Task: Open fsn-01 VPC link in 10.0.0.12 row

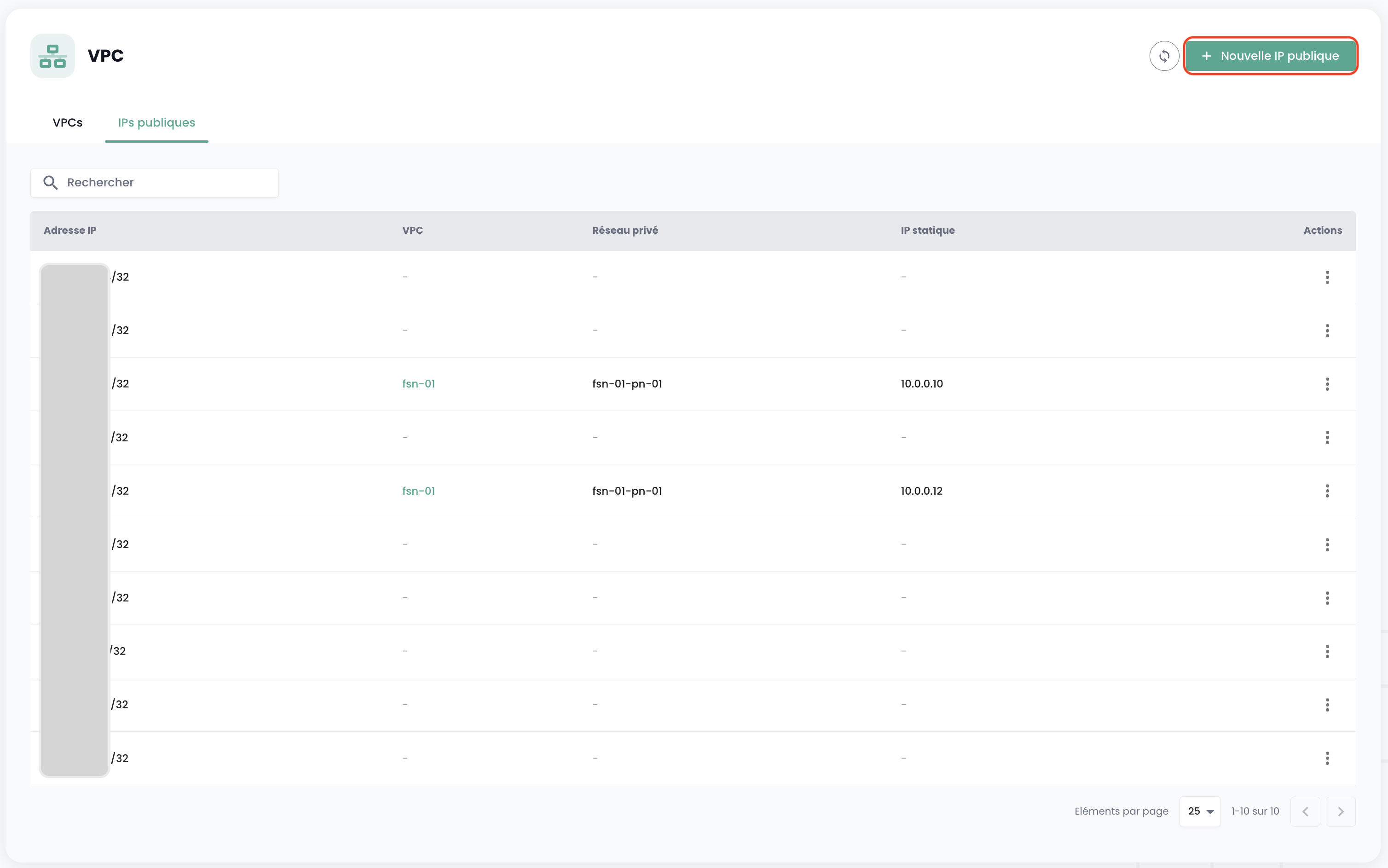Action: [418, 491]
